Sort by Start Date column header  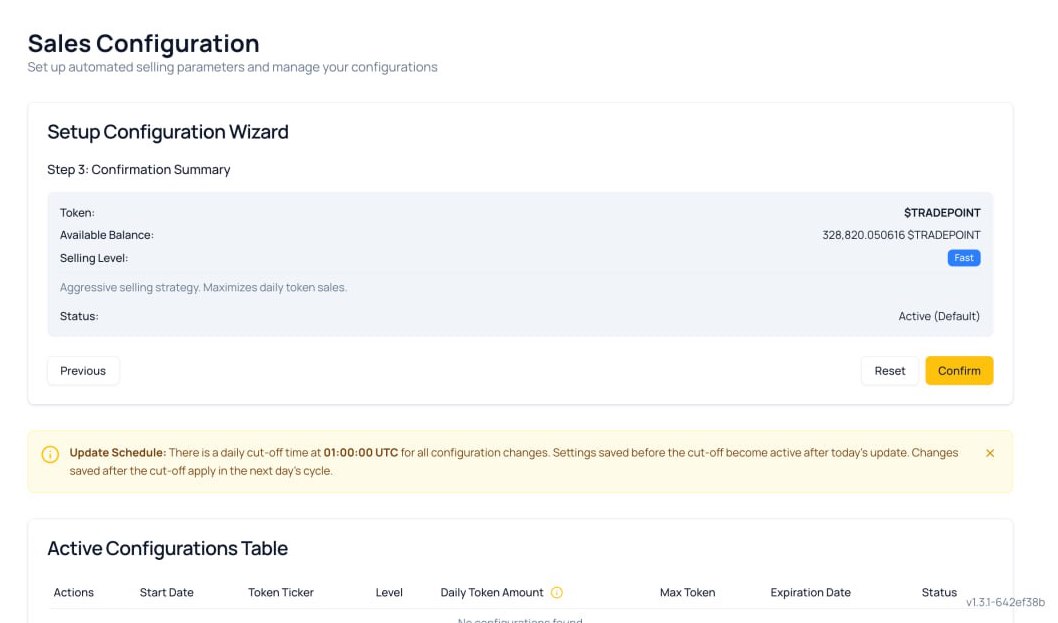pos(167,592)
